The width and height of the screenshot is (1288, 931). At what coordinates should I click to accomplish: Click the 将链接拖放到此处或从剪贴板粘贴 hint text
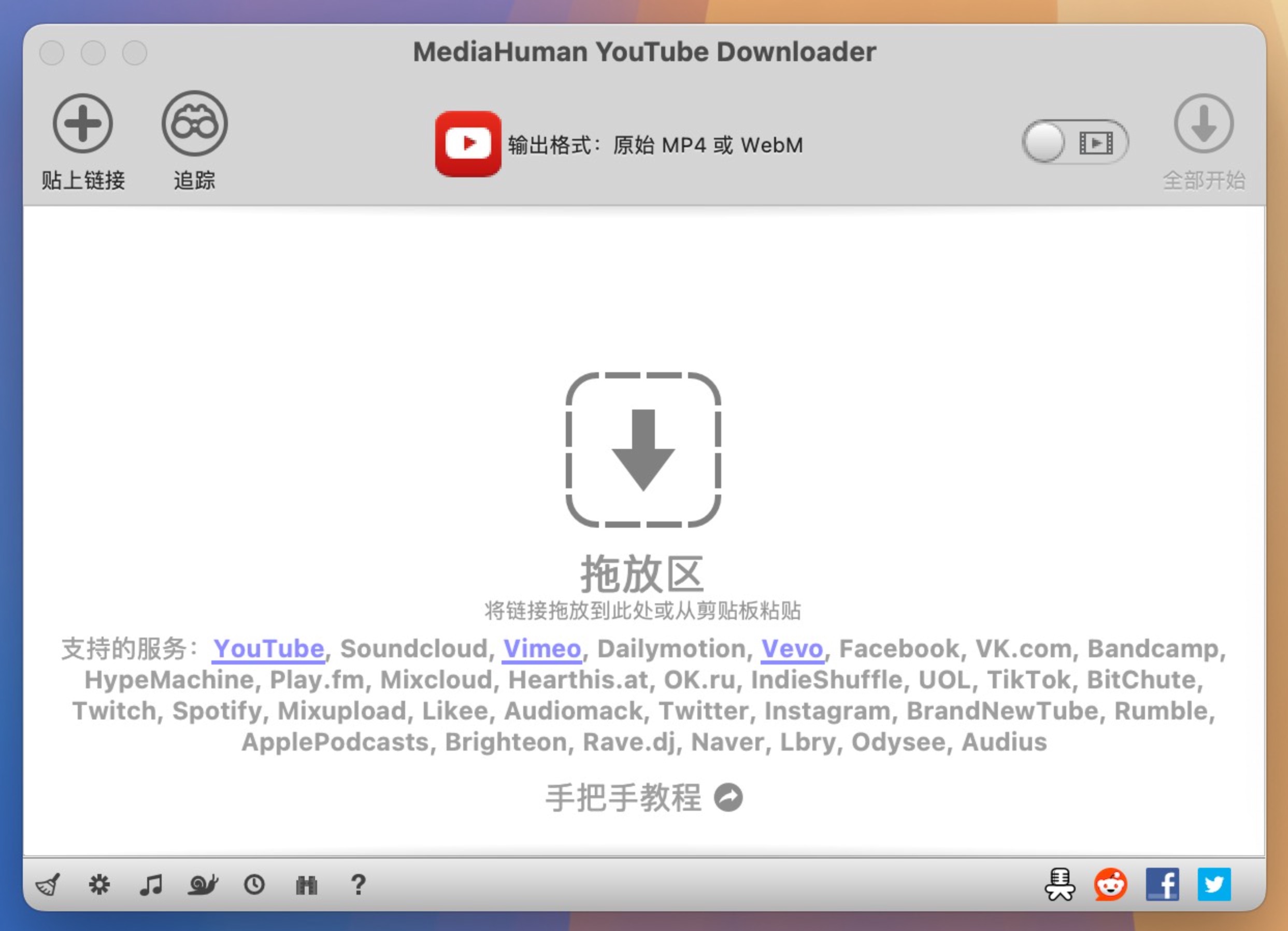pyautogui.click(x=642, y=611)
